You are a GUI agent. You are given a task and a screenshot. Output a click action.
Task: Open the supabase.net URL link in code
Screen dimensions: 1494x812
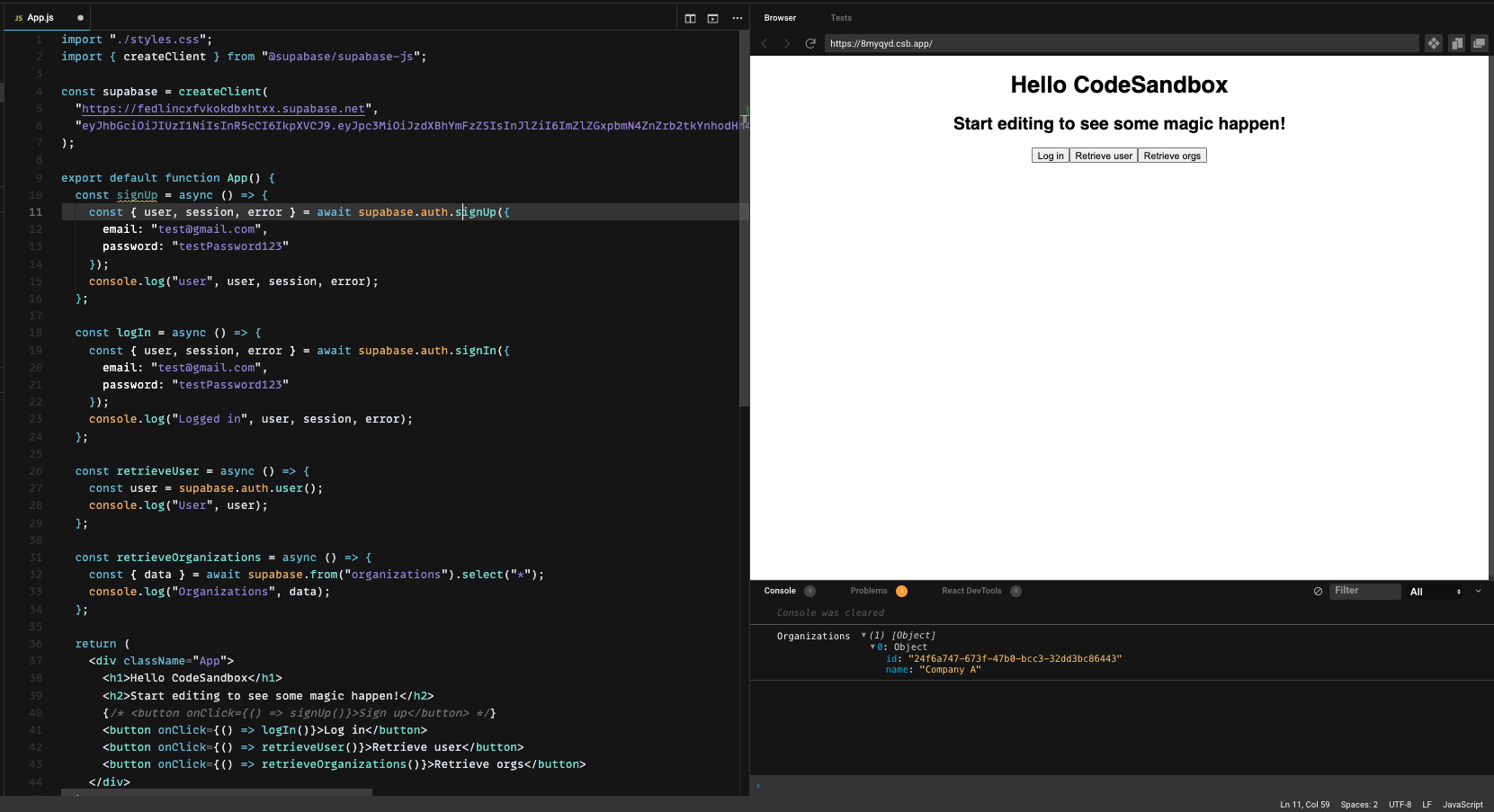(x=224, y=109)
